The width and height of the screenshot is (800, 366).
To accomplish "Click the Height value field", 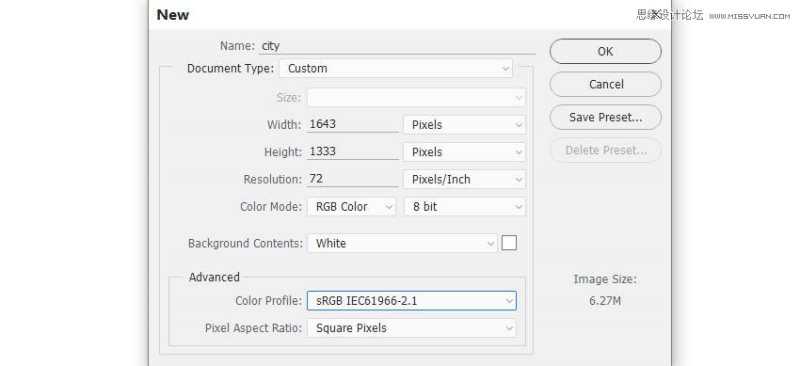I will 353,152.
